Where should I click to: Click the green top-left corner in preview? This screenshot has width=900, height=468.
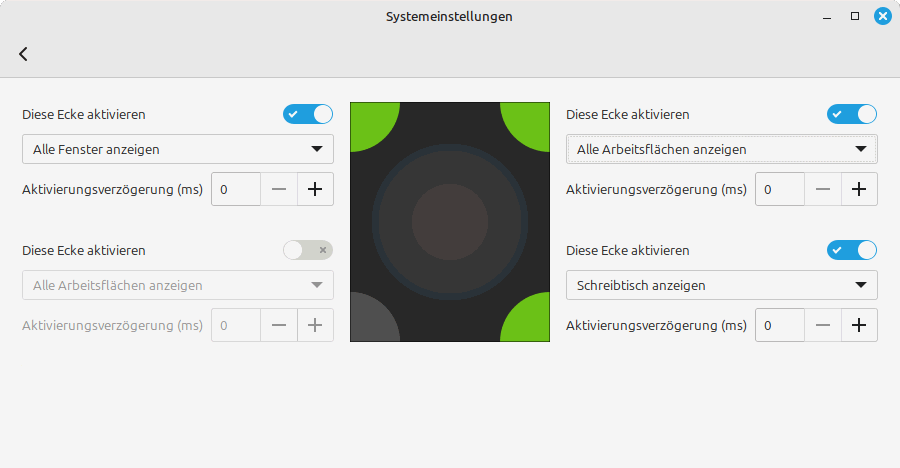pyautogui.click(x=369, y=120)
